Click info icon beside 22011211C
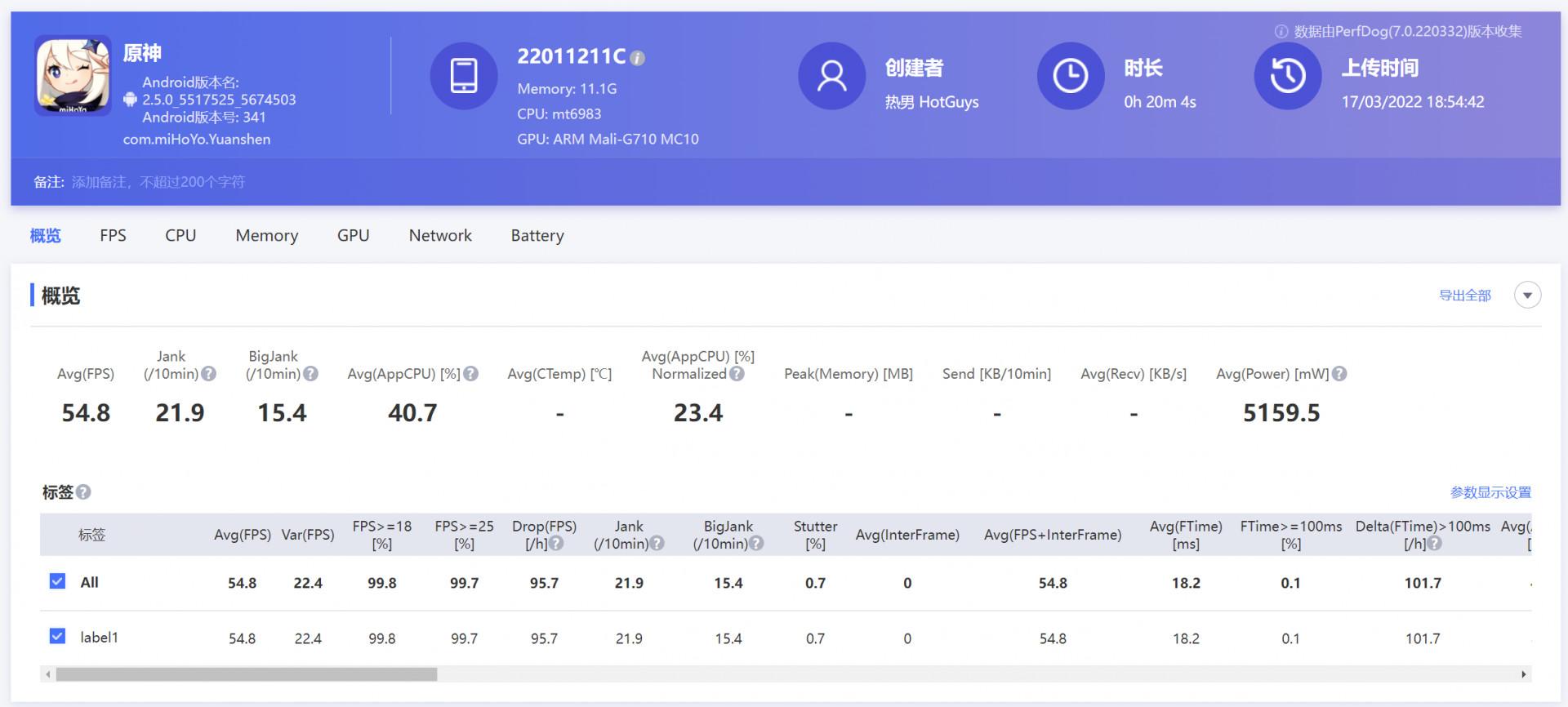 point(638,58)
